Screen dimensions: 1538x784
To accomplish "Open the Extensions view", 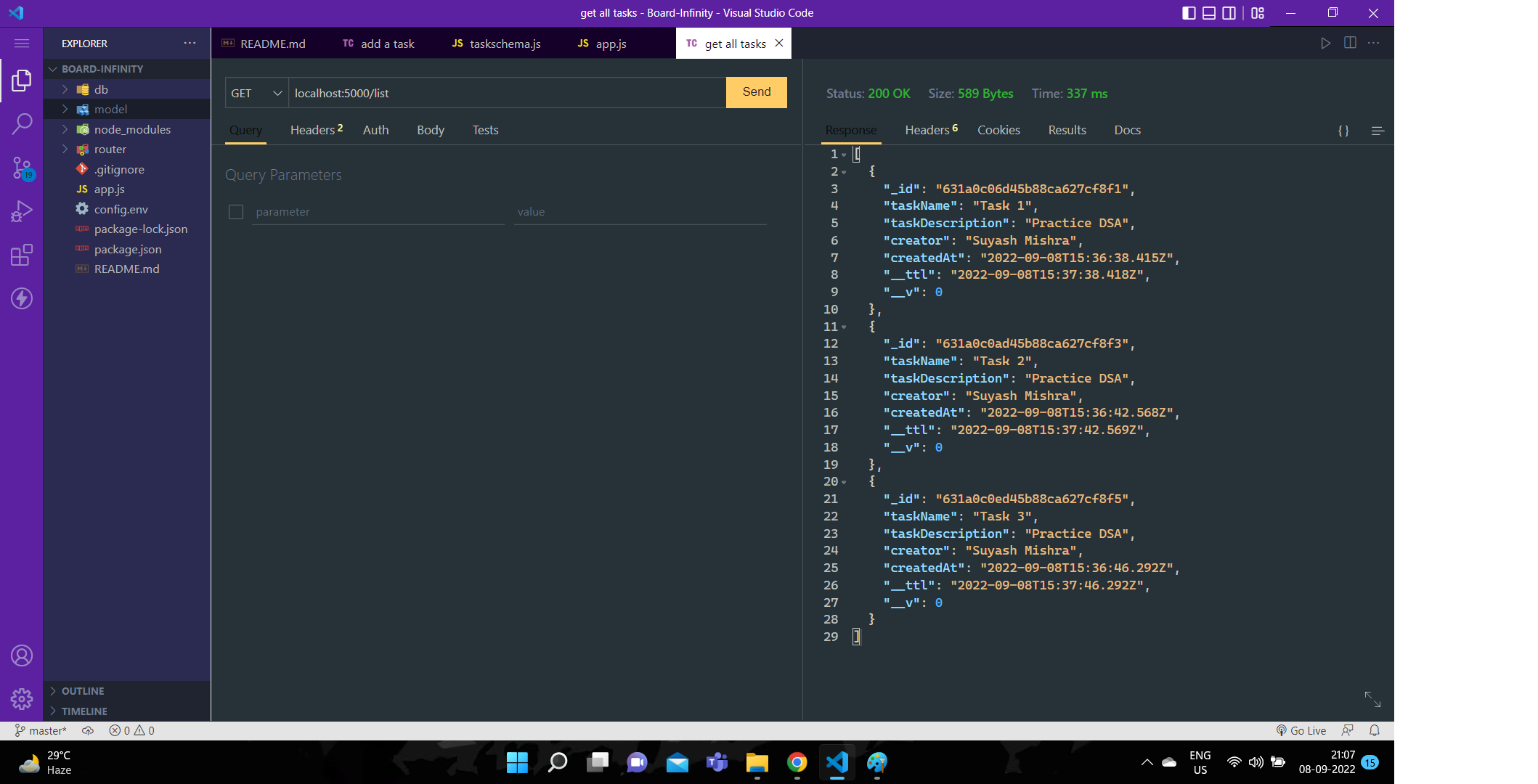I will tap(22, 255).
